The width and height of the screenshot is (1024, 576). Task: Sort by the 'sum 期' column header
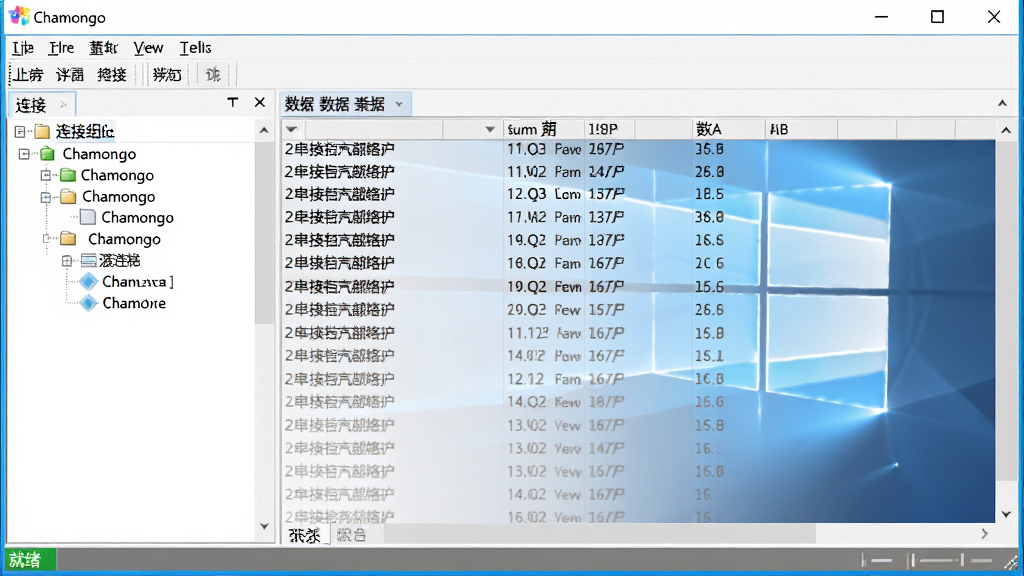click(x=543, y=129)
